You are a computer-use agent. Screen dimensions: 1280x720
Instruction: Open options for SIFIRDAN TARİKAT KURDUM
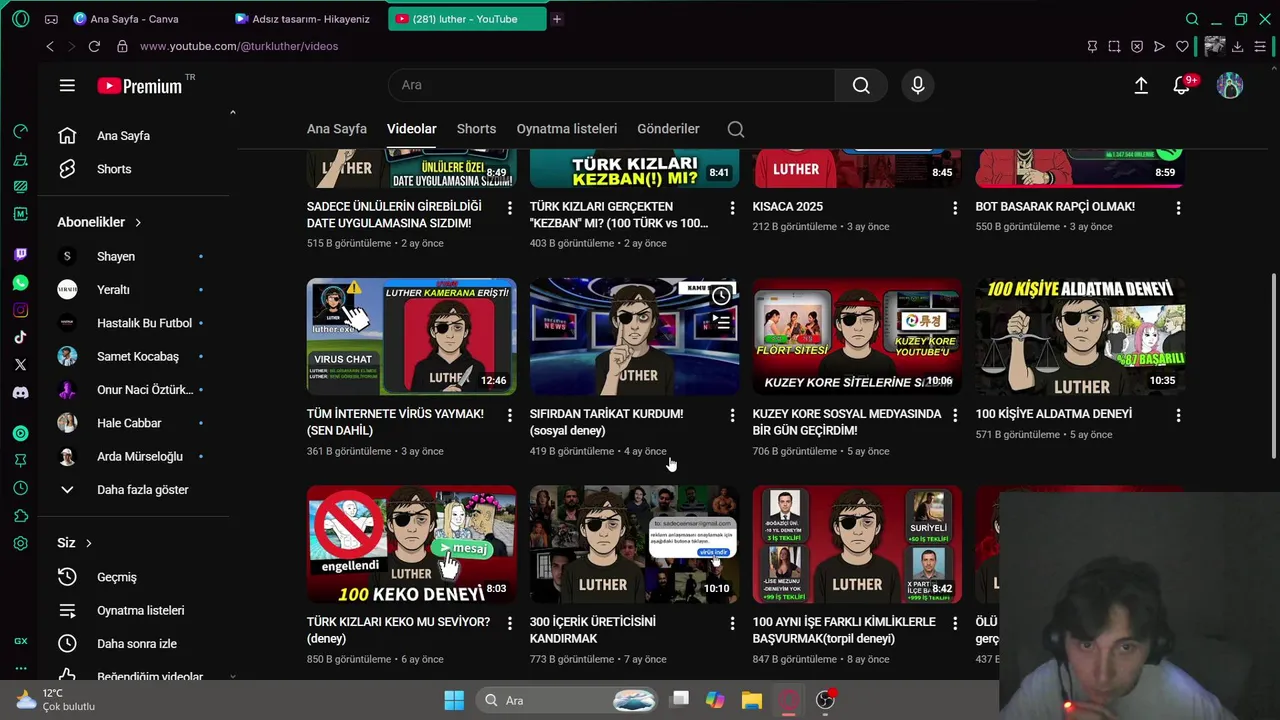tap(732, 415)
